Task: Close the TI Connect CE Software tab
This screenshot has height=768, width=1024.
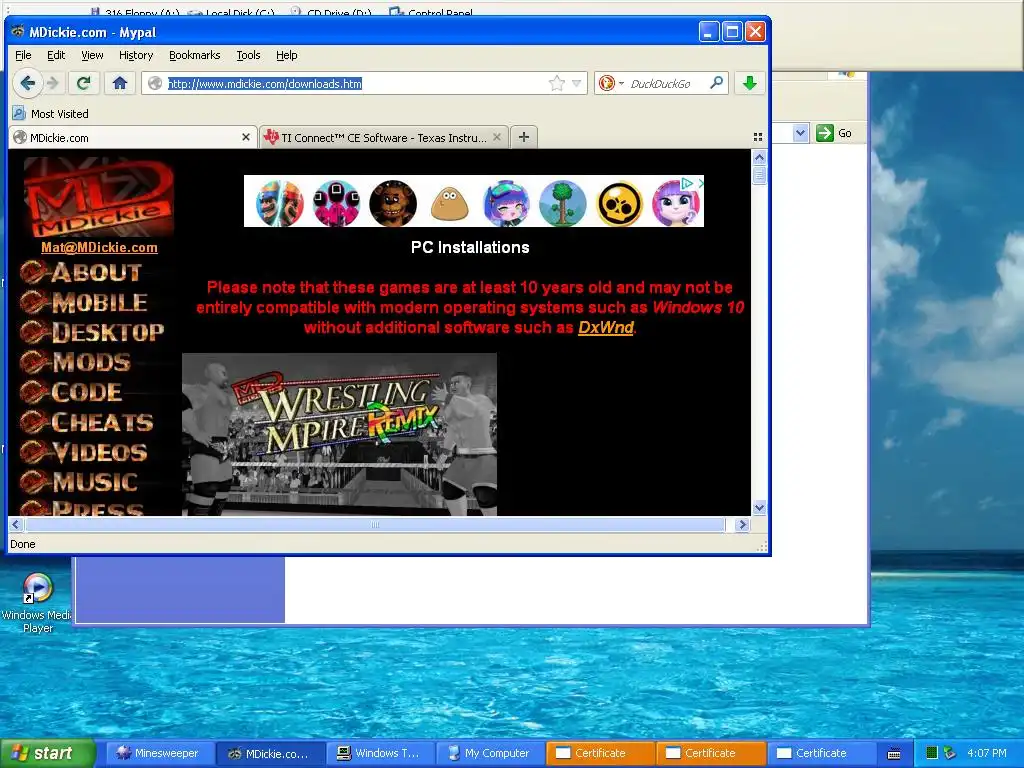Action: [497, 137]
